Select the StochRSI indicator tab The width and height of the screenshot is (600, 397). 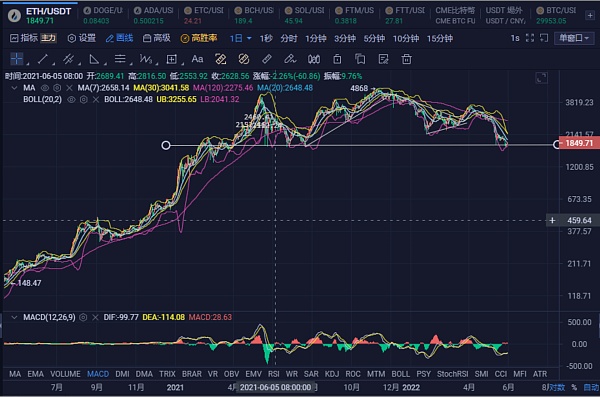(453, 374)
